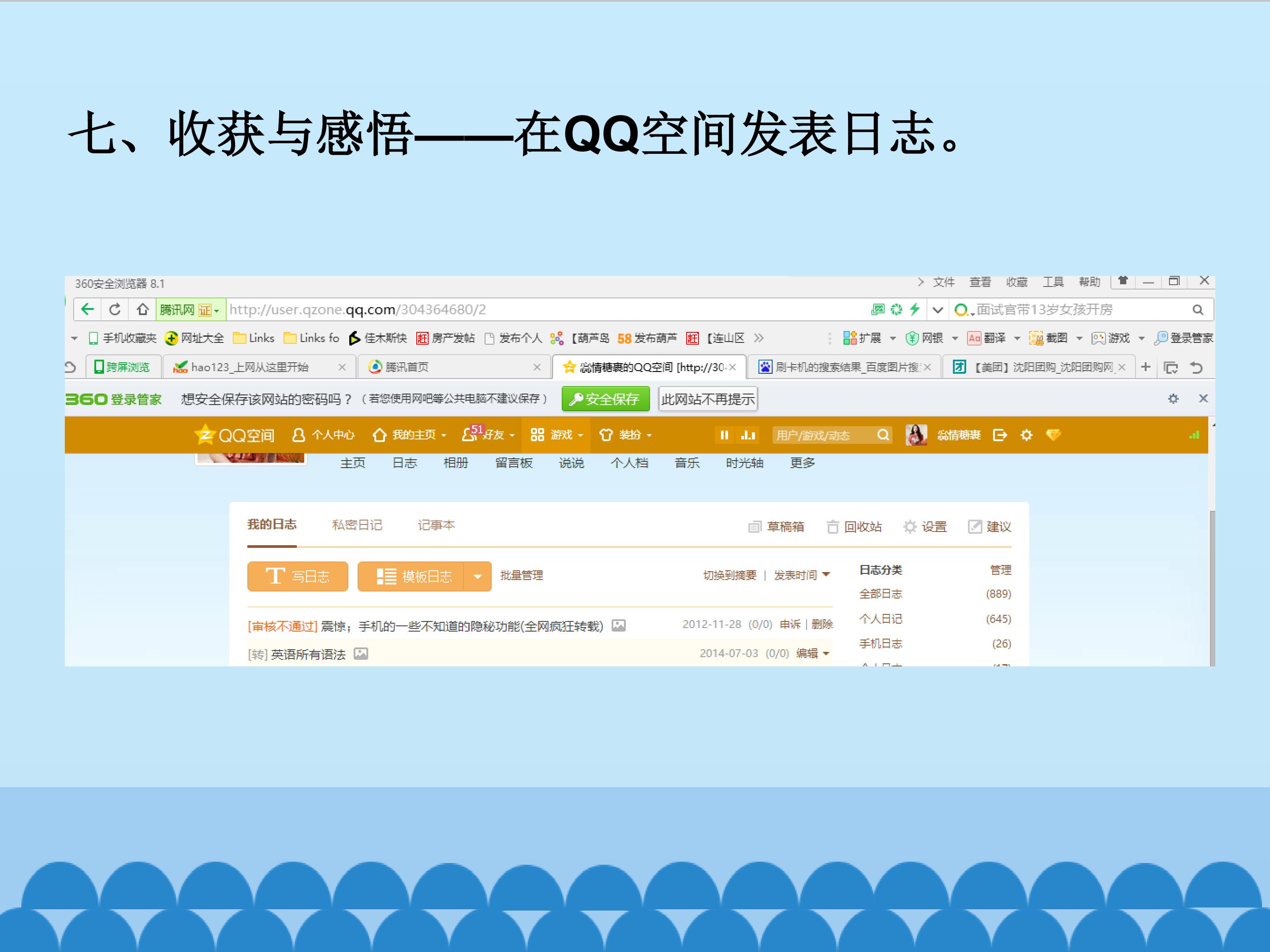Image resolution: width=1270 pixels, height=952 pixels.
Task: Open blog 设置 settings
Action: 925,527
